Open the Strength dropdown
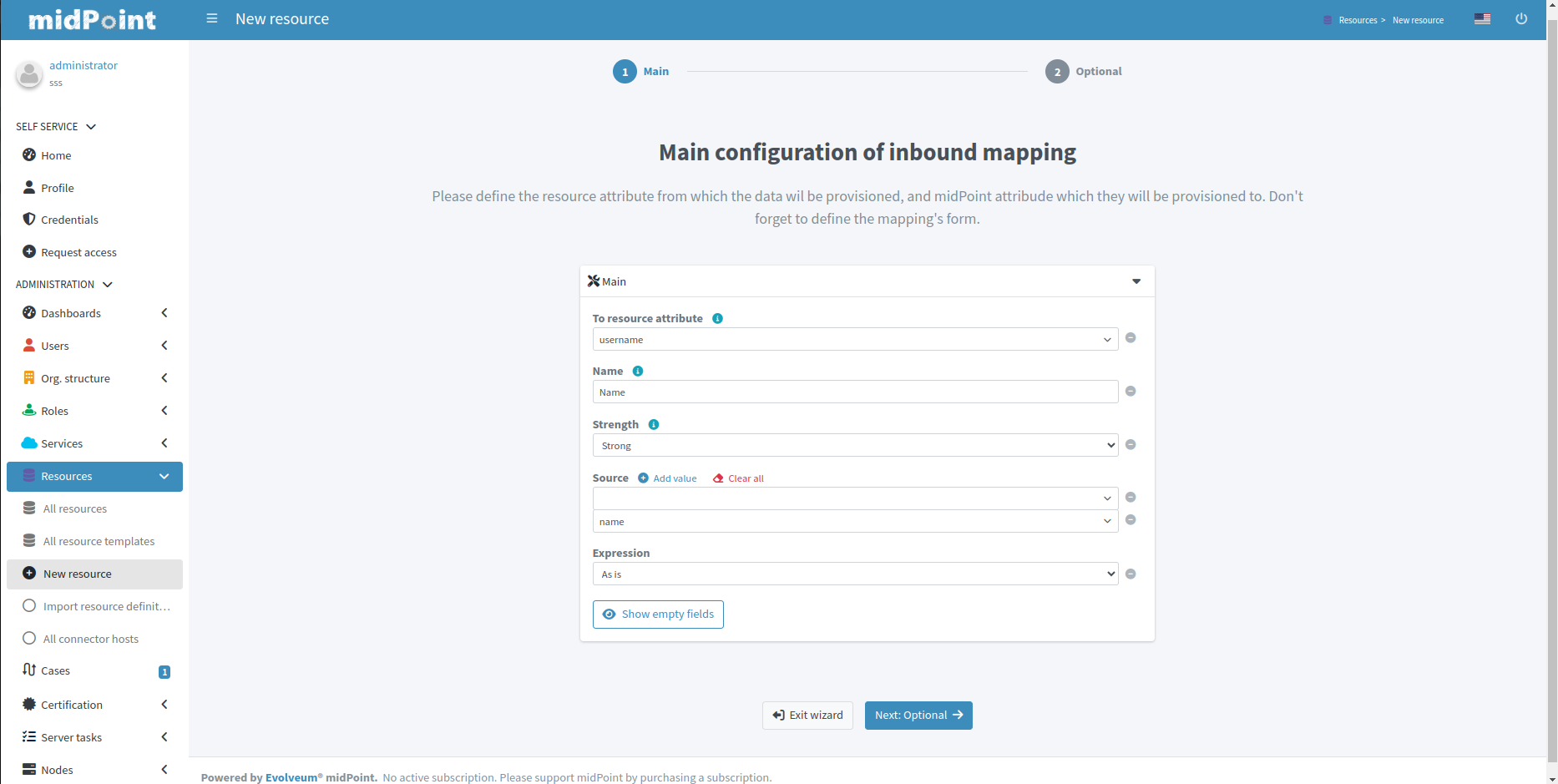Image resolution: width=1558 pixels, height=784 pixels. [x=855, y=445]
